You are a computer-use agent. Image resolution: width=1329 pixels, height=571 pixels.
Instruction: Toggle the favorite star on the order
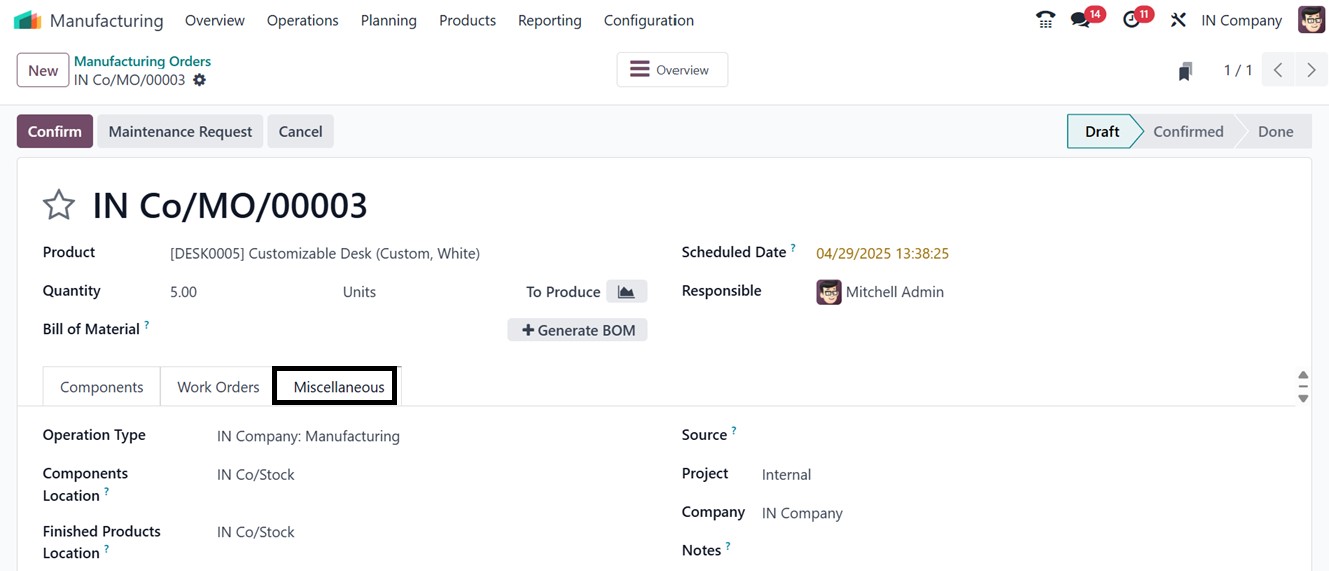coord(59,205)
